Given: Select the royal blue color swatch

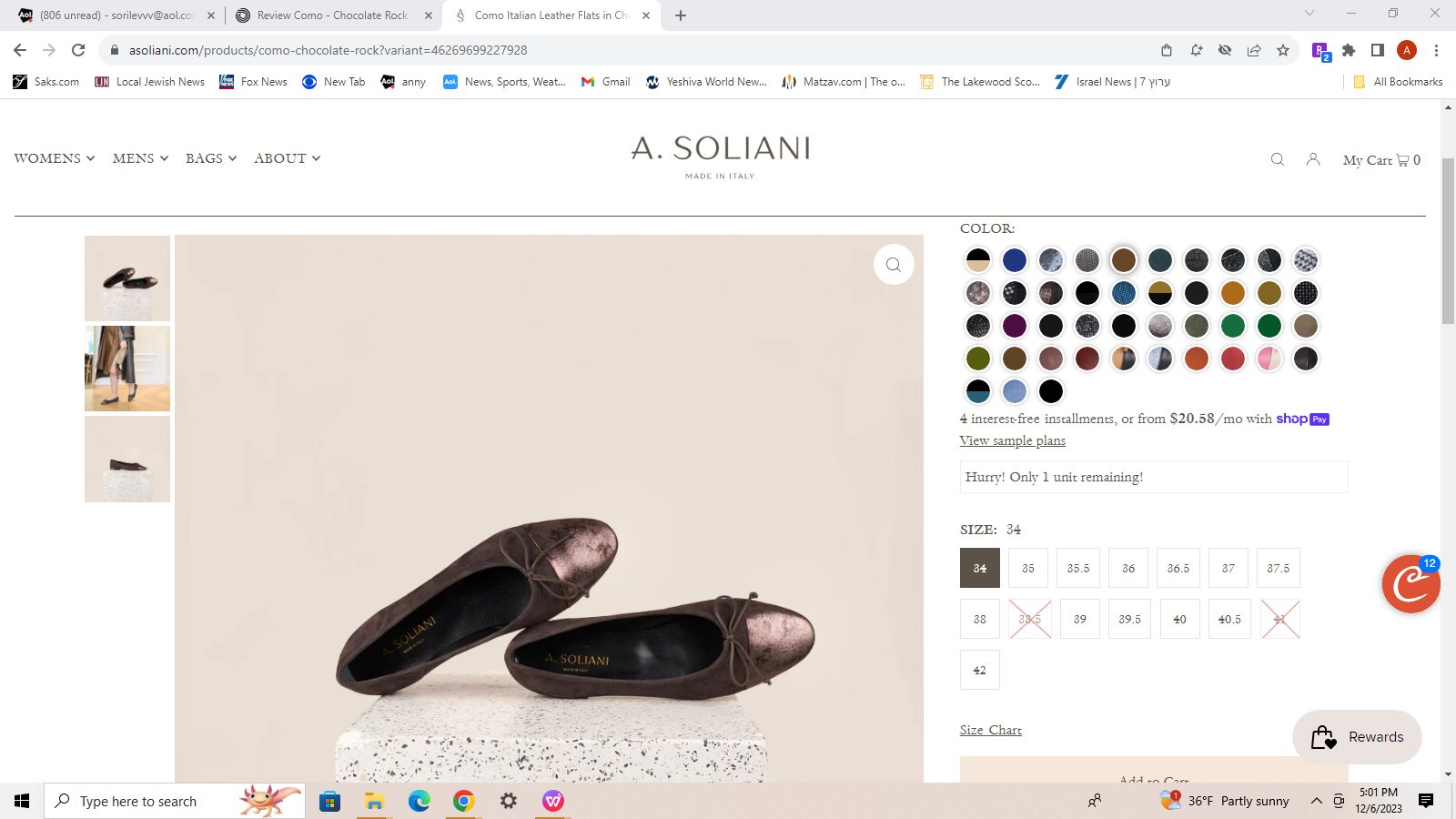Looking at the screenshot, I should pos(1014,260).
